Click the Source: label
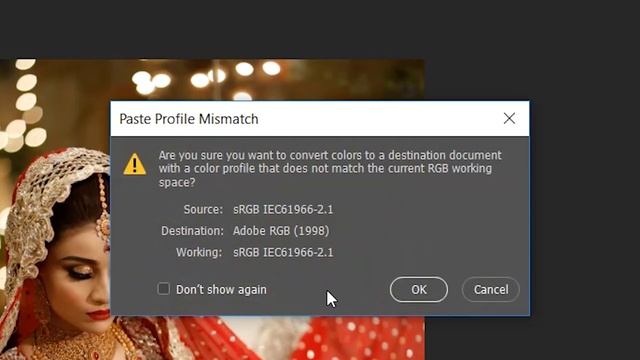Screen dimensions: 640x360 [x=203, y=210]
